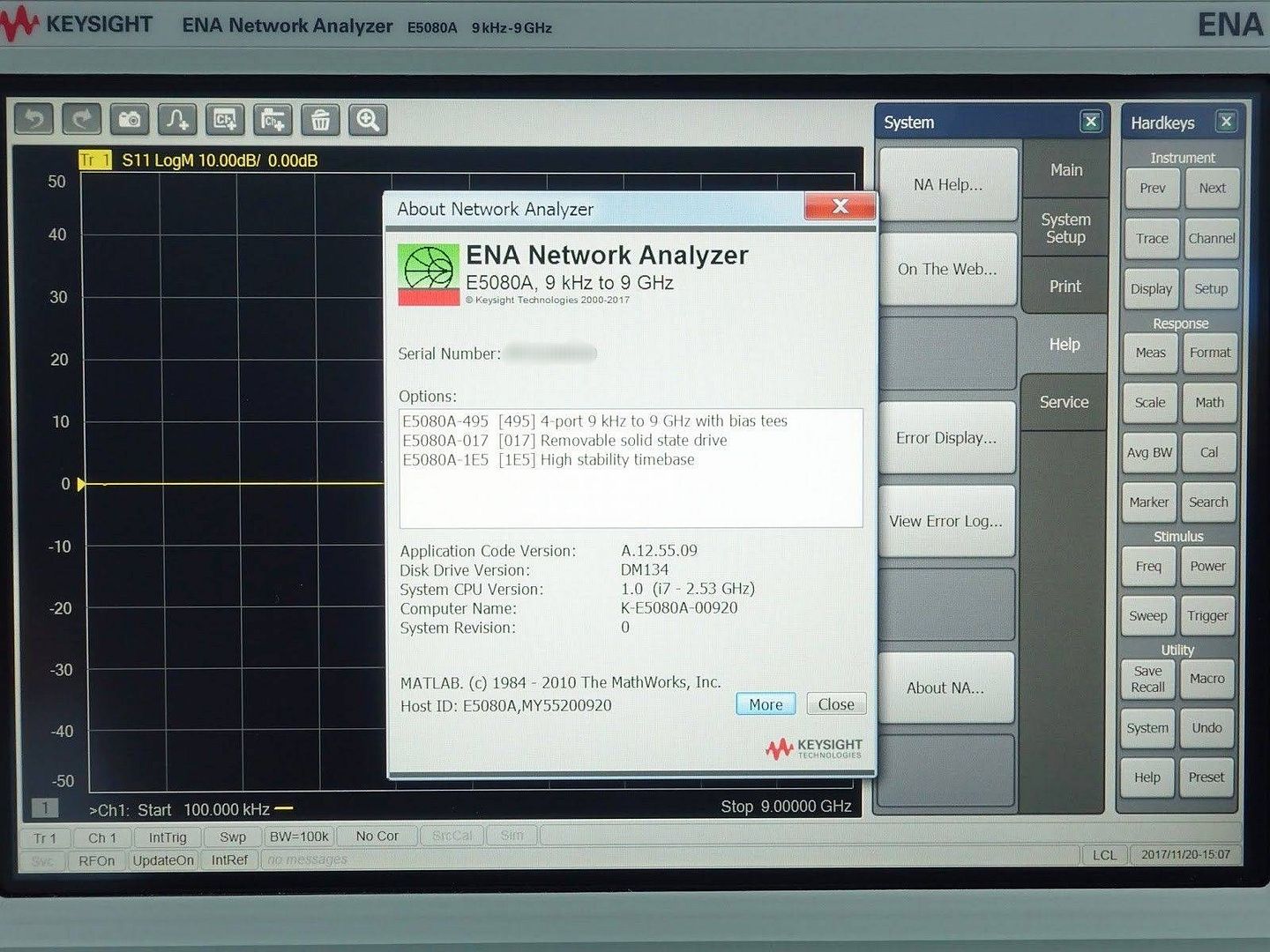Close the About Network Analyzer dialog via red X
Image resolution: width=1270 pixels, height=952 pixels.
tap(840, 206)
